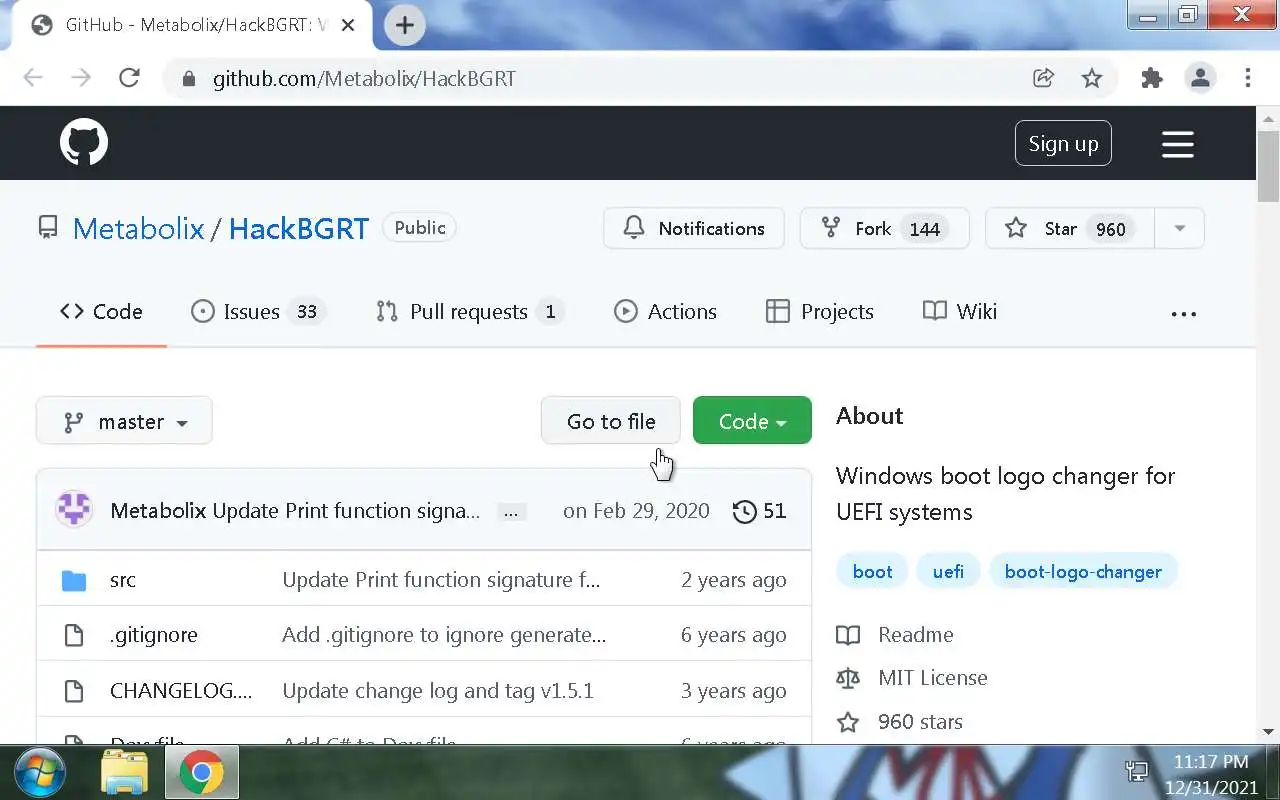Viewport: 1280px width, 800px height.
Task: Open the Star lists dropdown arrow
Action: coord(1179,229)
